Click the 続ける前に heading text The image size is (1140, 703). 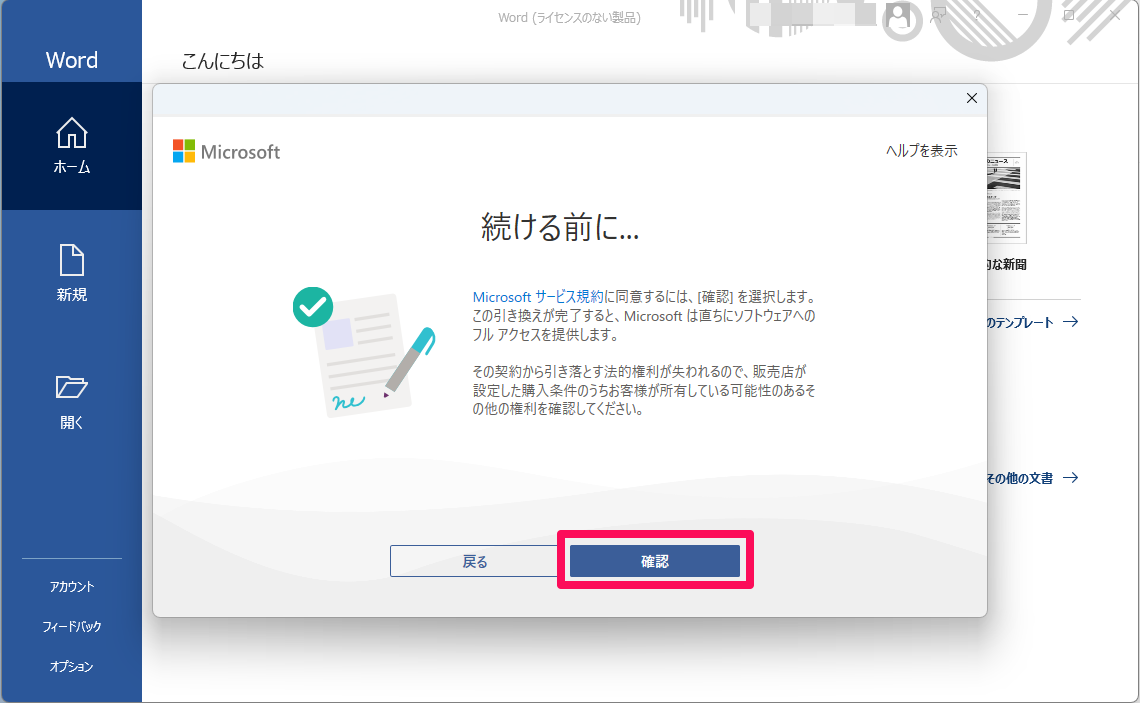click(x=560, y=228)
